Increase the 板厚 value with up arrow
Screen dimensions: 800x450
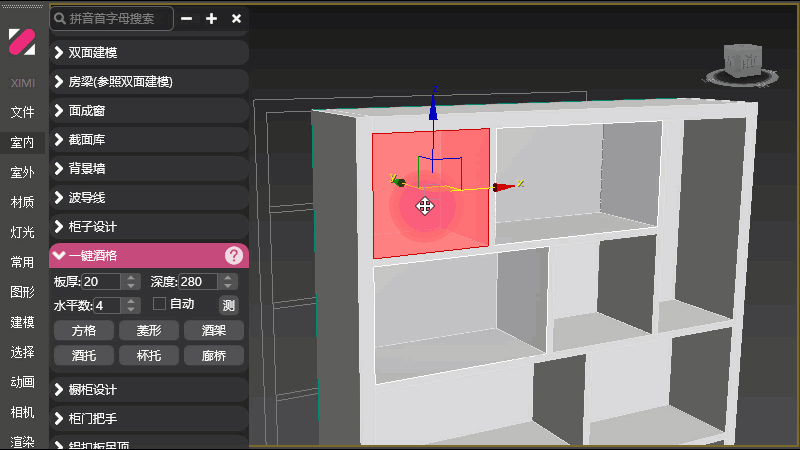point(131,278)
